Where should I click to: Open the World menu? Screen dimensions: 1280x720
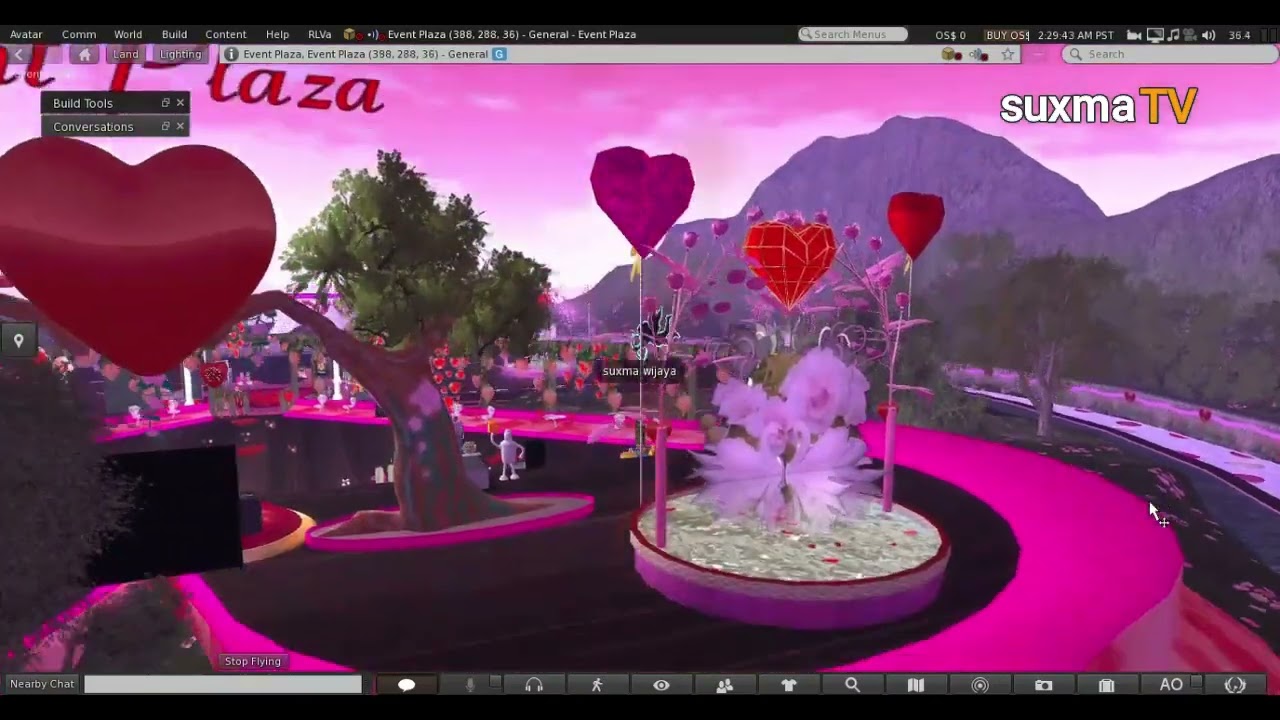pyautogui.click(x=128, y=35)
